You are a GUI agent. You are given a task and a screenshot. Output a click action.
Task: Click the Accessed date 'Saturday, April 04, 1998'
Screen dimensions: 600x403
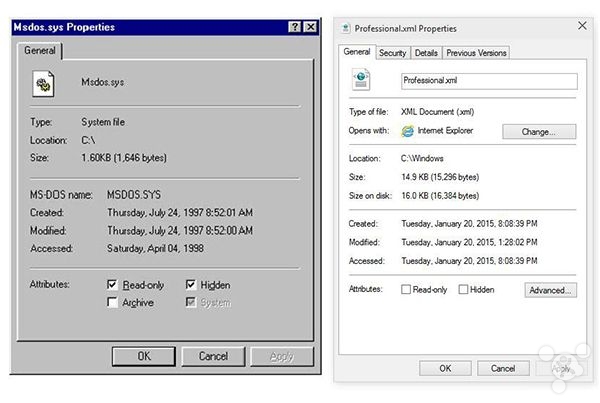(155, 248)
